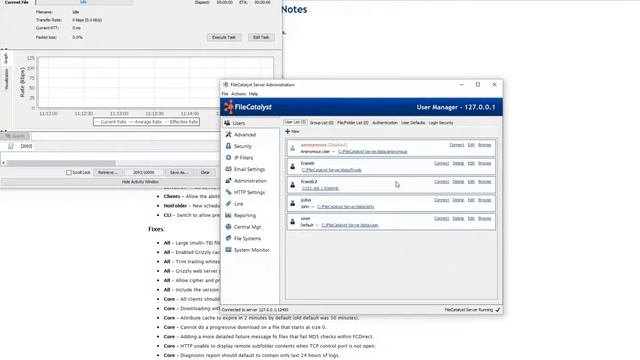Switch to the File/Folder List tab

pos(353,122)
